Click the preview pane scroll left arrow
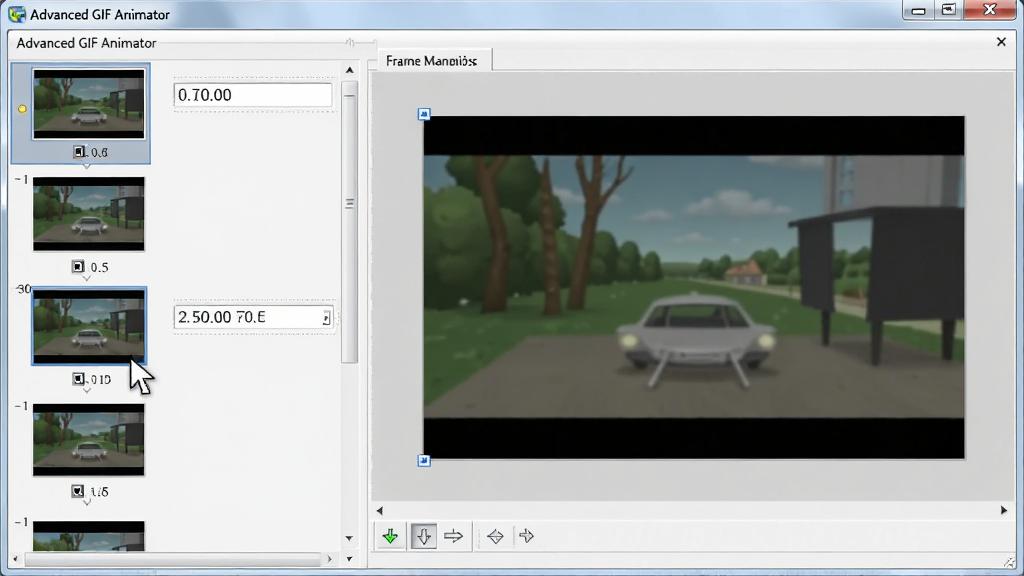1024x576 pixels. (379, 510)
